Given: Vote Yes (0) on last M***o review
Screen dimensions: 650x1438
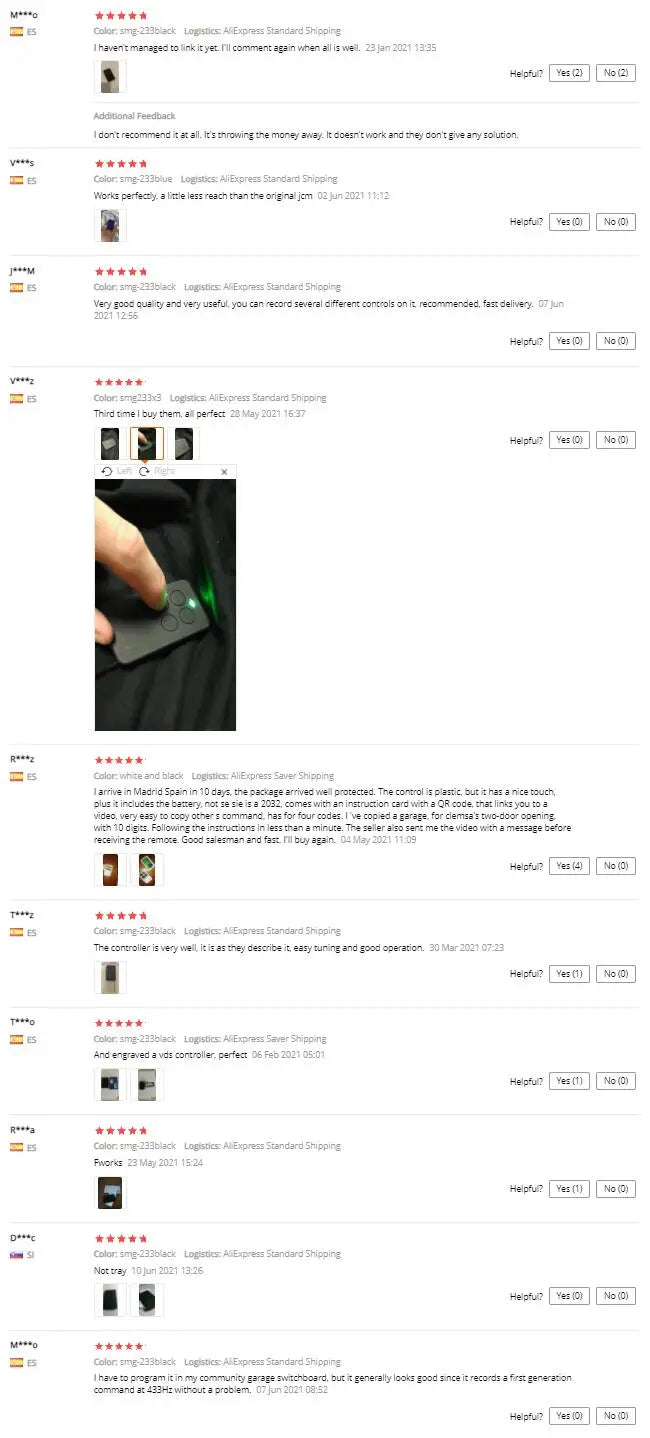Looking at the screenshot, I should [569, 1416].
